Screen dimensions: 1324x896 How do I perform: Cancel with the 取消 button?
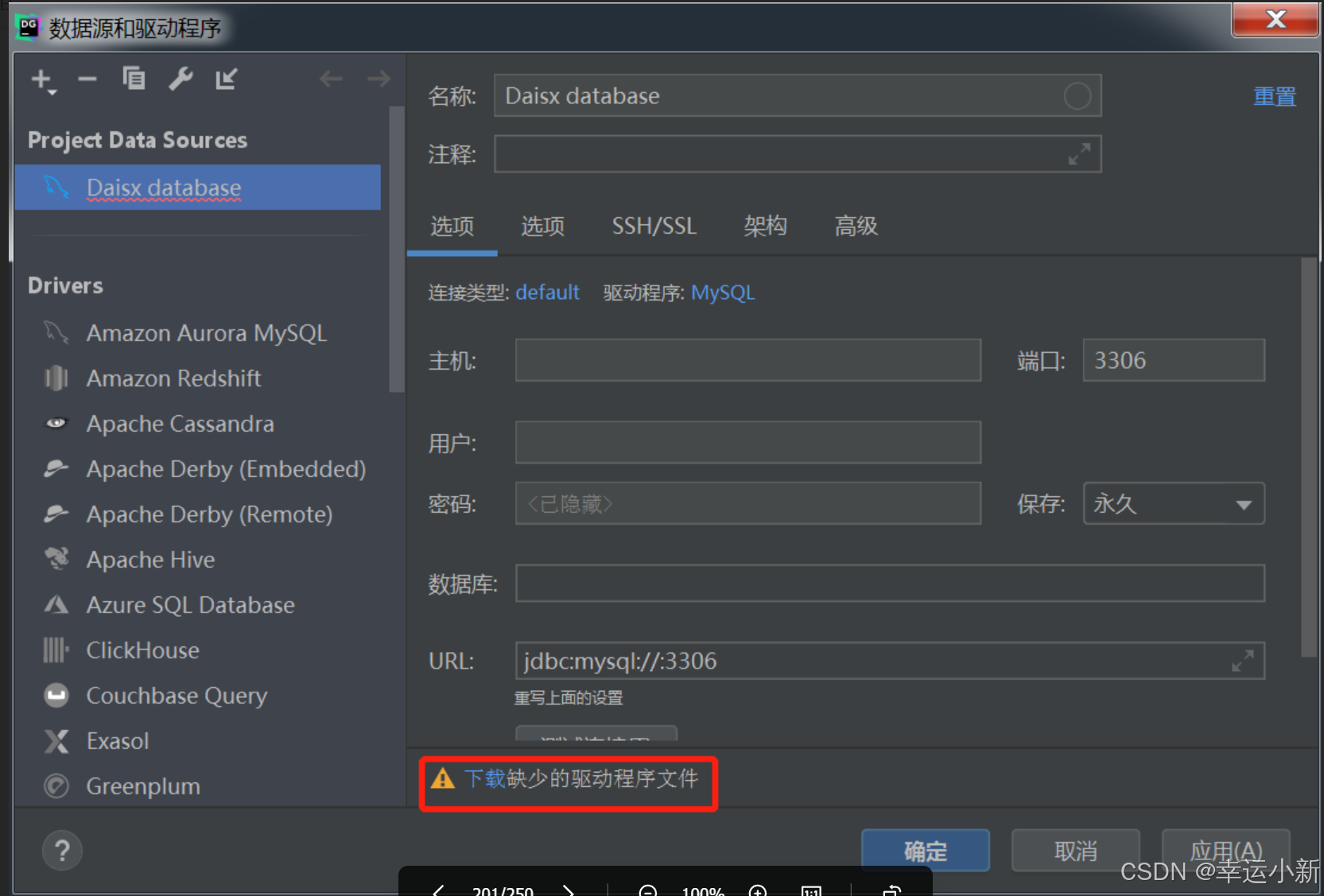[1076, 851]
